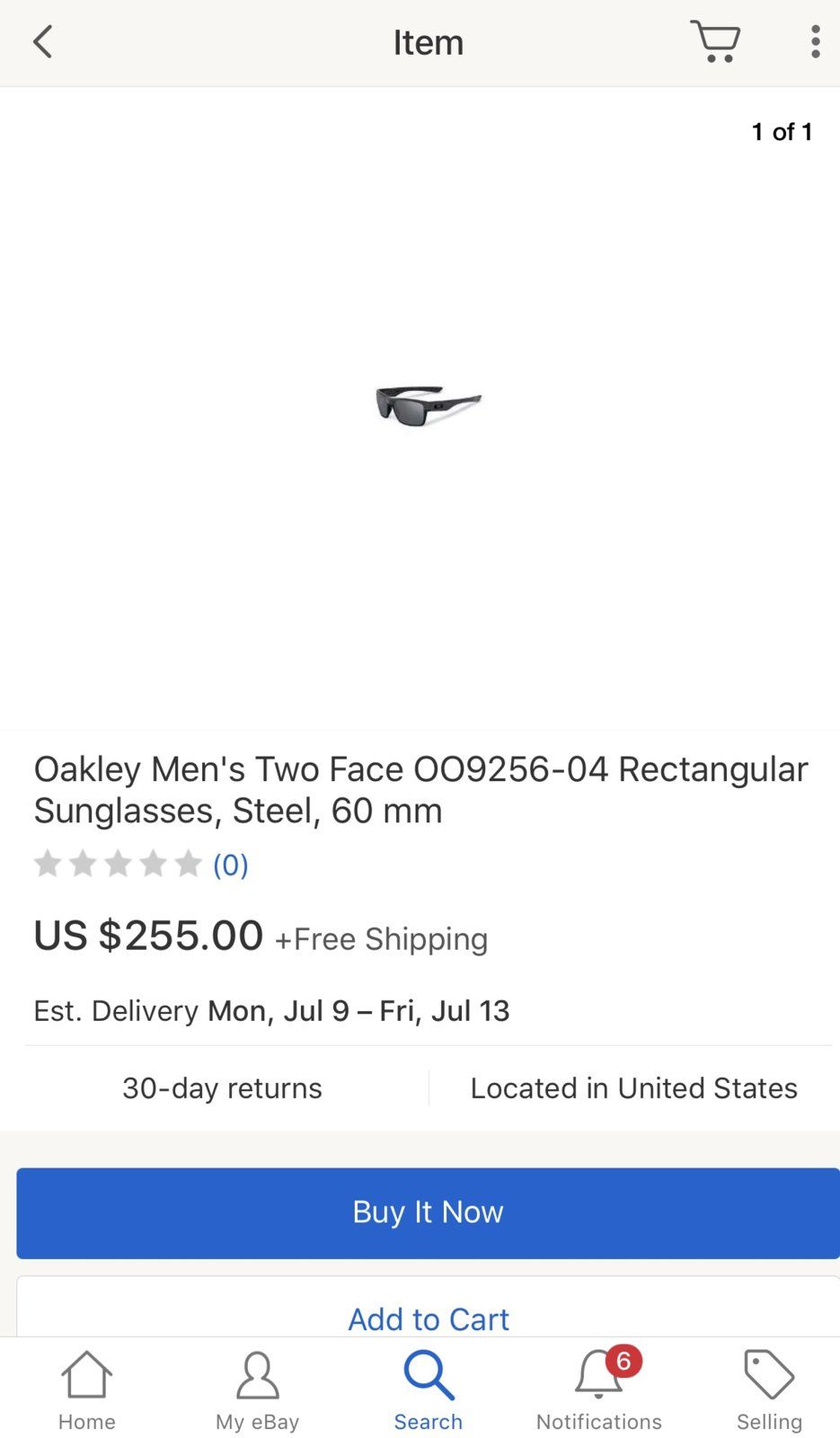Open the My eBay profile tab
The image size is (840, 1438).
(257, 1390)
